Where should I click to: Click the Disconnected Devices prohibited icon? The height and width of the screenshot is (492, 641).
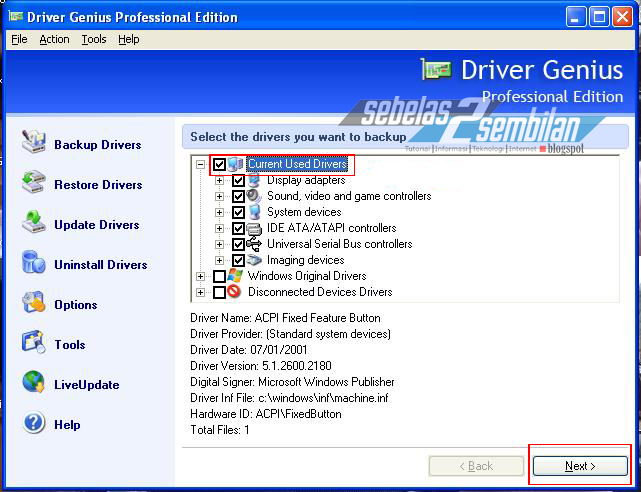[234, 292]
